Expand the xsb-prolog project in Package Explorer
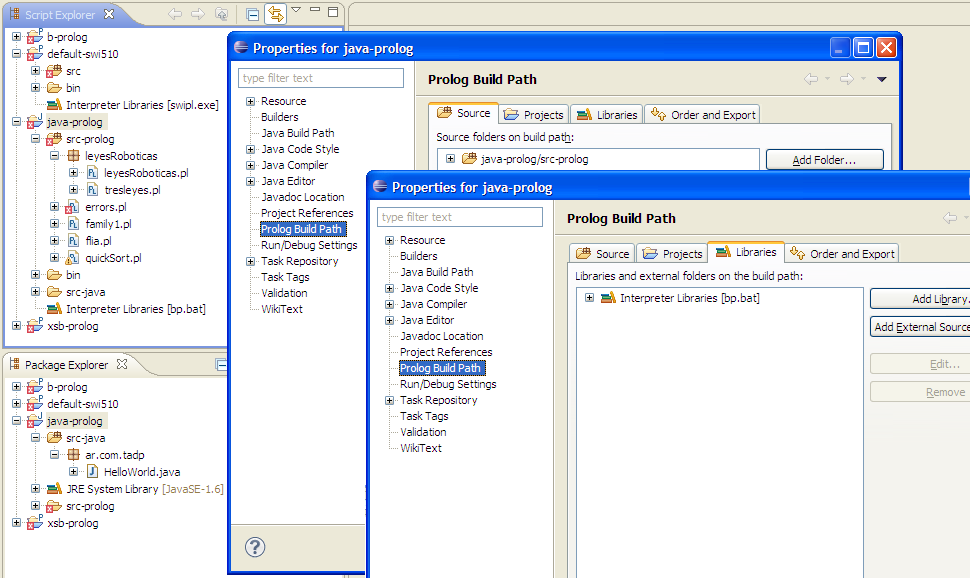Image resolution: width=970 pixels, height=578 pixels. pos(16,522)
